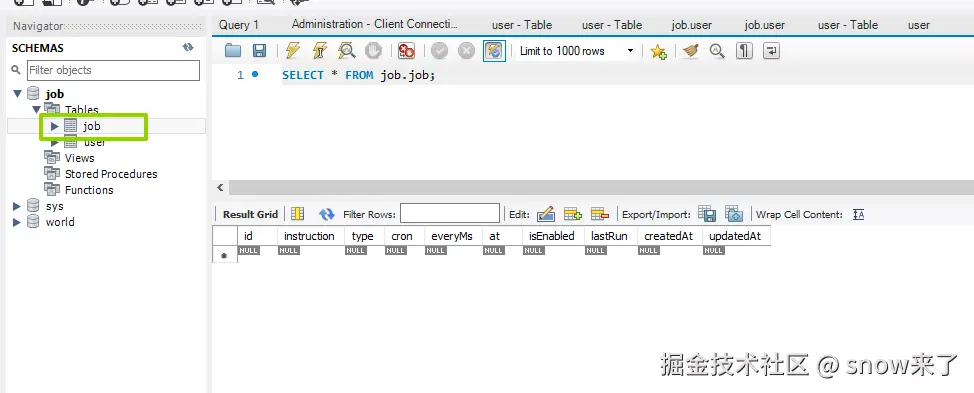Open a SQL script file

pyautogui.click(x=233, y=51)
